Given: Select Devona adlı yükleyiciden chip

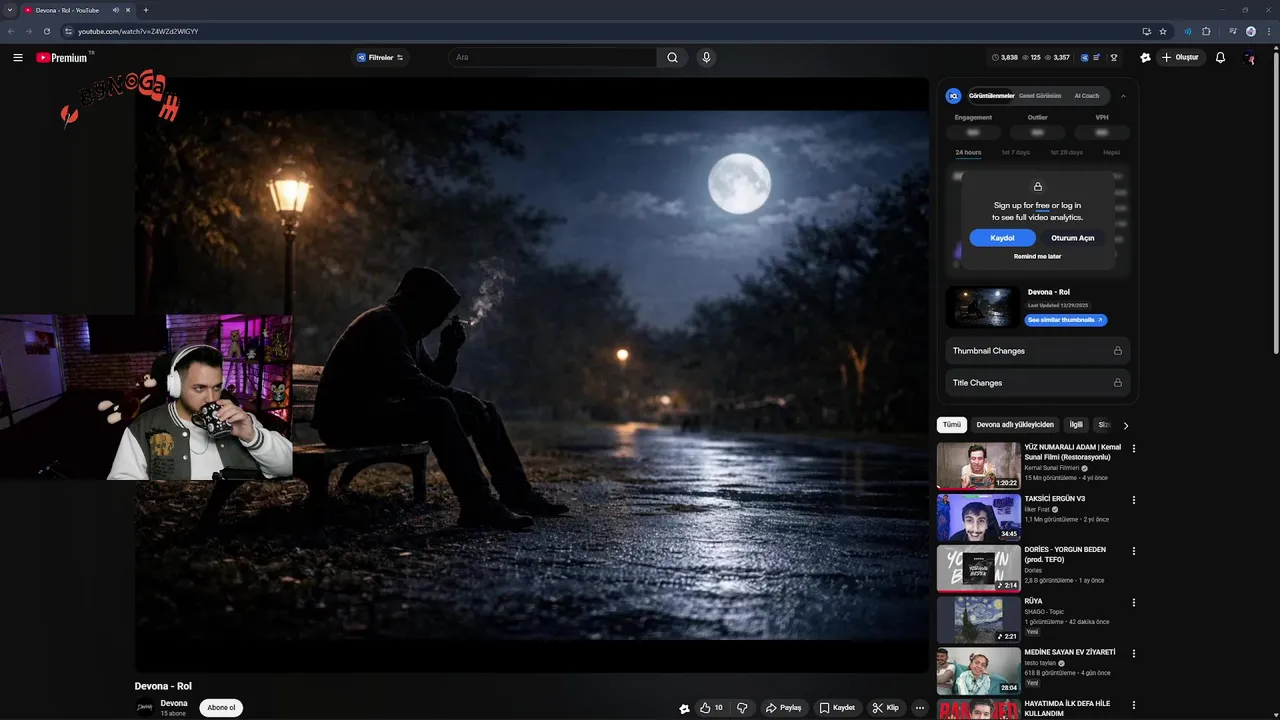Looking at the screenshot, I should tap(1015, 425).
